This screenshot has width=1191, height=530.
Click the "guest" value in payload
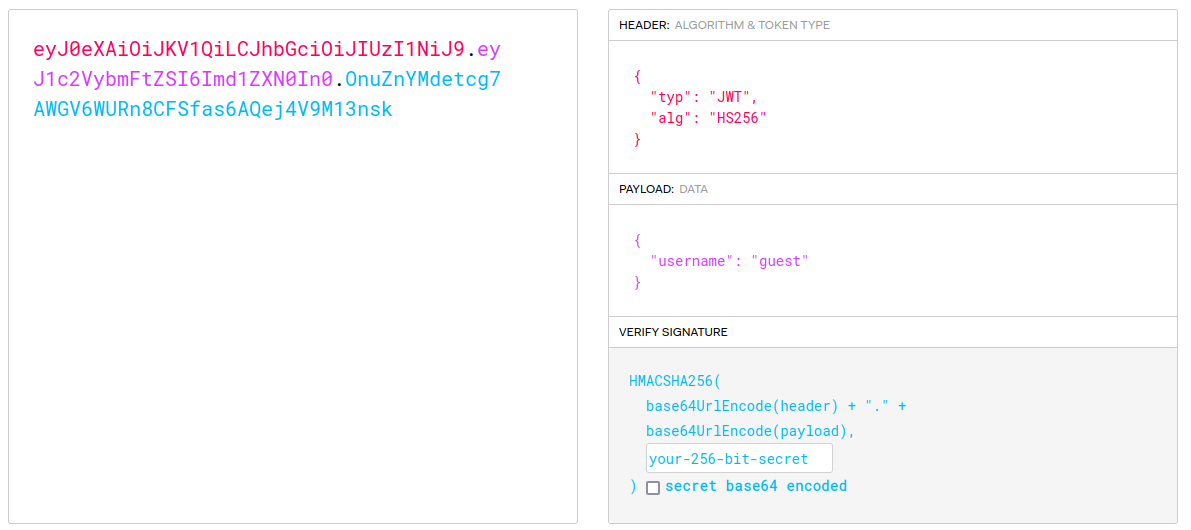[x=779, y=261]
